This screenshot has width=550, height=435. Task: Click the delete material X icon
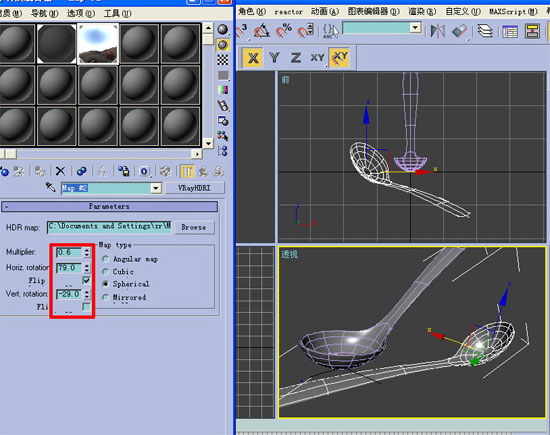[60, 171]
